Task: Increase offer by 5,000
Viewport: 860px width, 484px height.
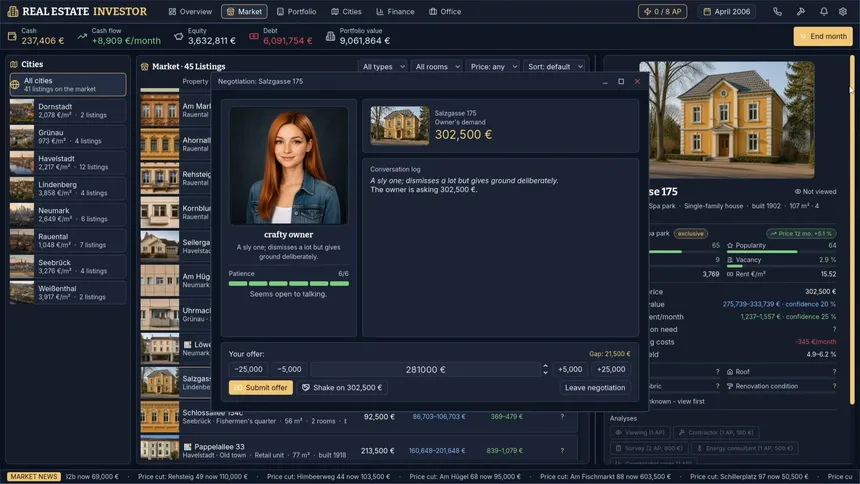Action: pyautogui.click(x=570, y=369)
